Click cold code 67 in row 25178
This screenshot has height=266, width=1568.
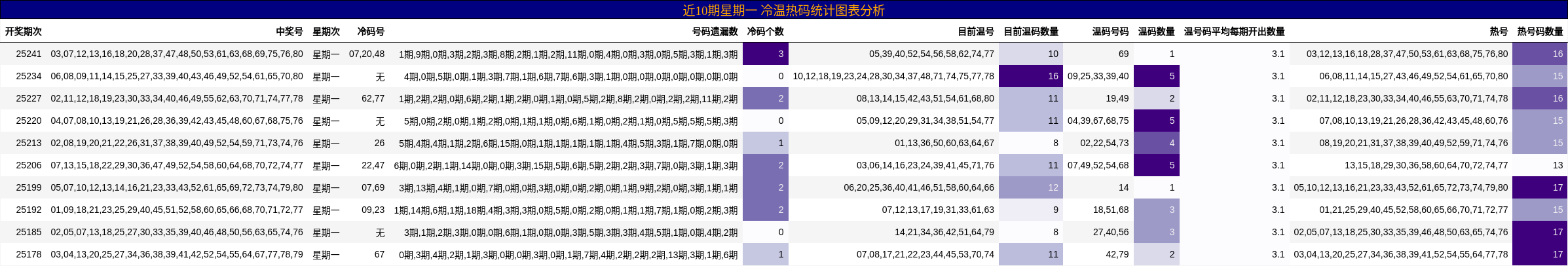tap(379, 254)
